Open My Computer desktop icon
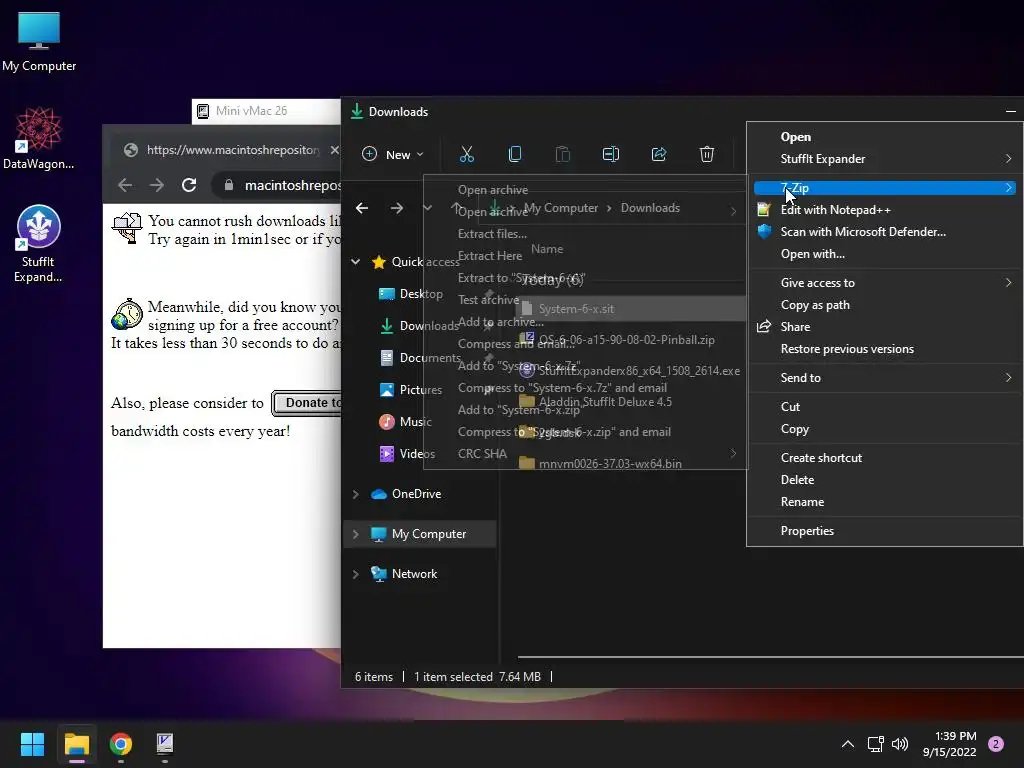The height and width of the screenshot is (768, 1024). click(x=39, y=40)
